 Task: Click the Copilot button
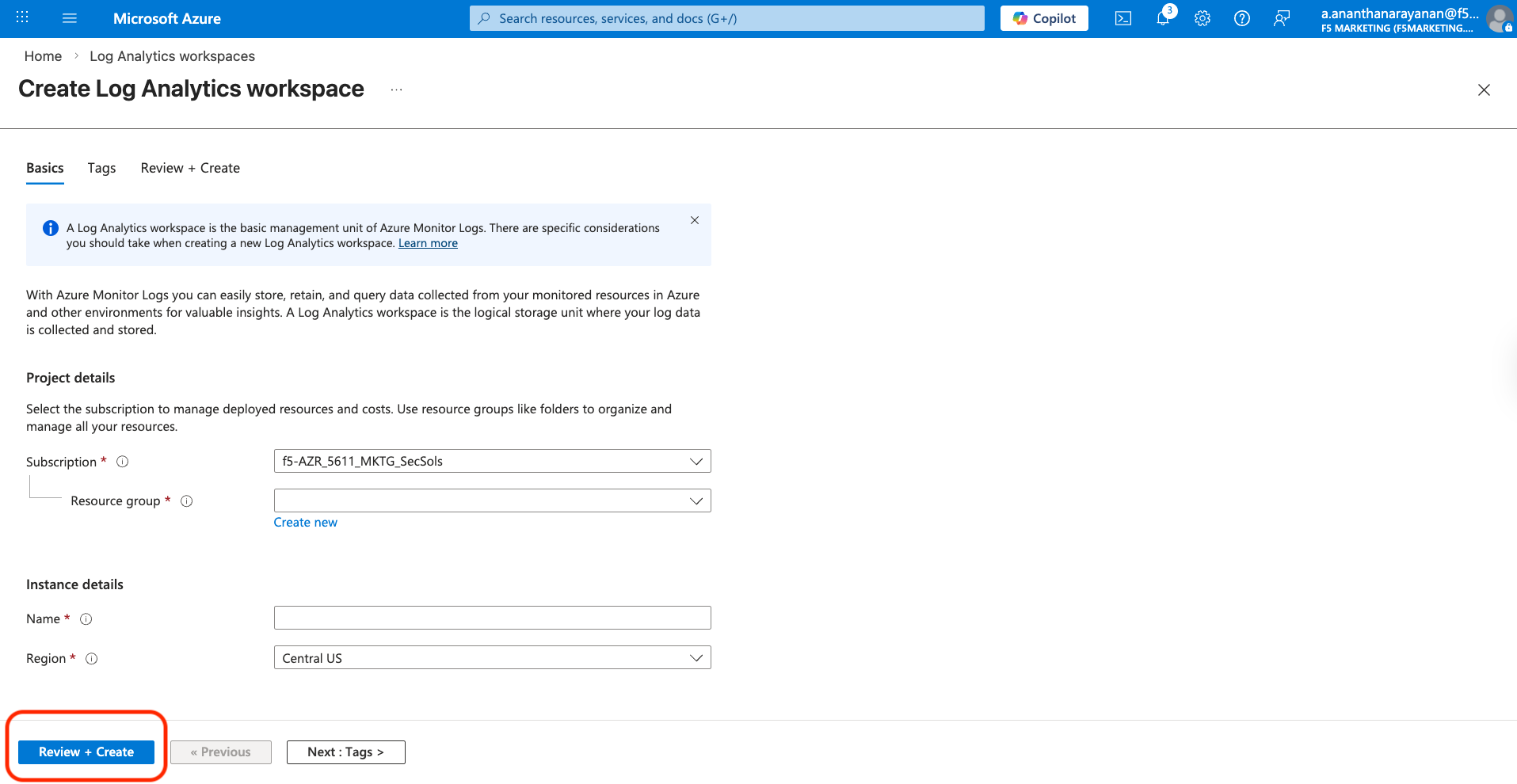click(x=1044, y=18)
